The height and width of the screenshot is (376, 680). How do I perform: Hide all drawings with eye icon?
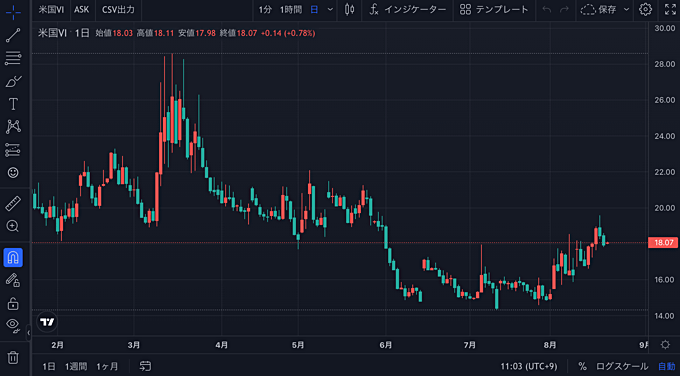pos(13,324)
